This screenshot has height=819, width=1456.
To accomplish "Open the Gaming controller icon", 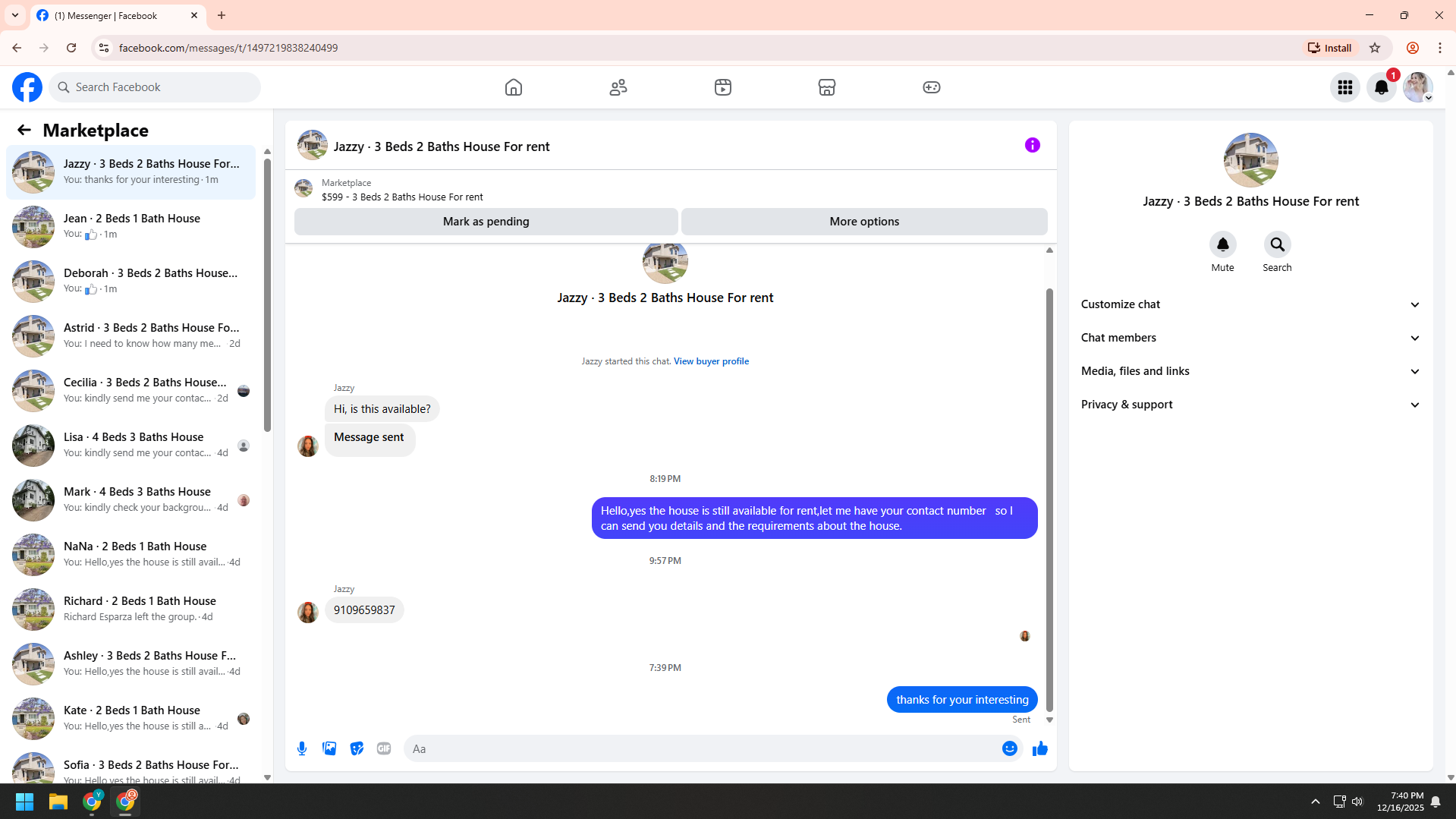I will tap(932, 87).
